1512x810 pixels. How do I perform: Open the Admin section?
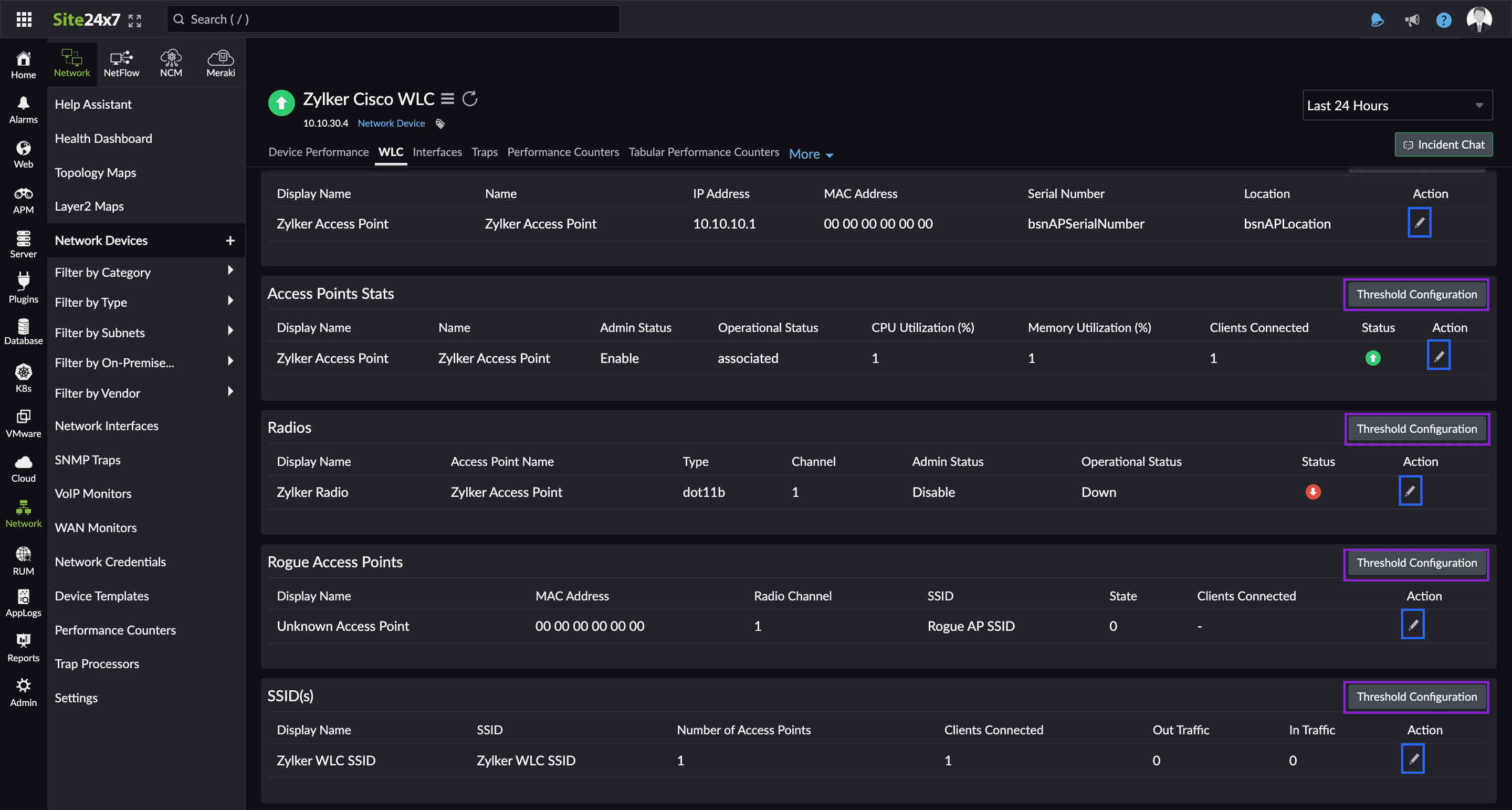coord(24,692)
